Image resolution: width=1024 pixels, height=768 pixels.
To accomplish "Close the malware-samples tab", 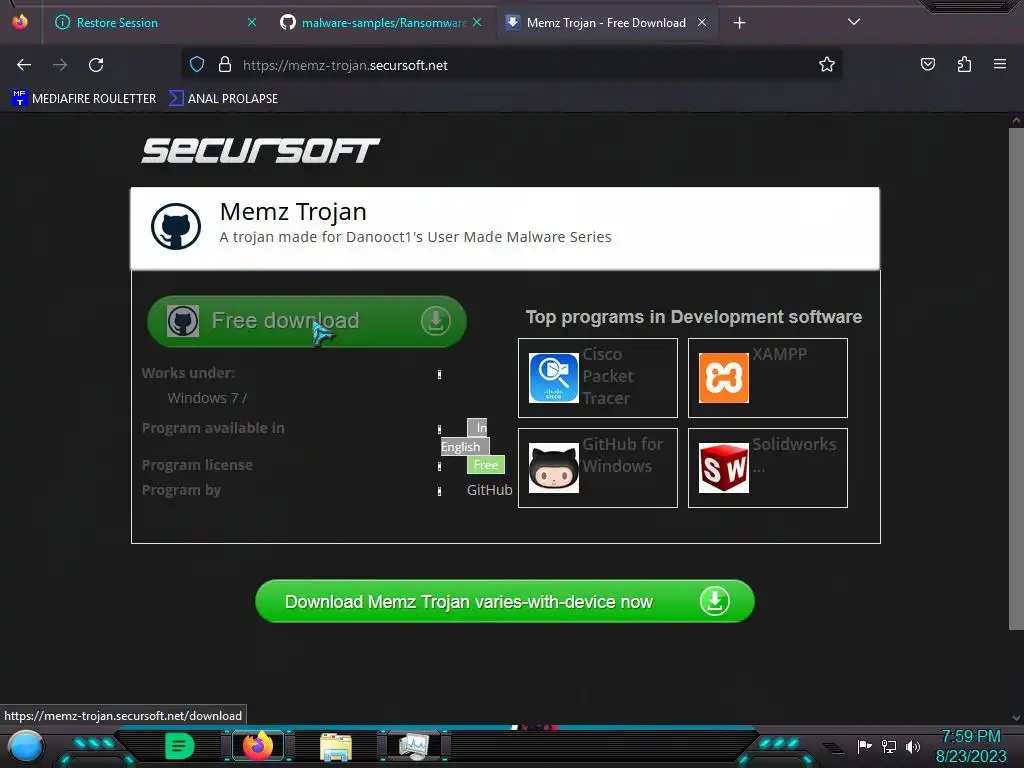I will [477, 22].
